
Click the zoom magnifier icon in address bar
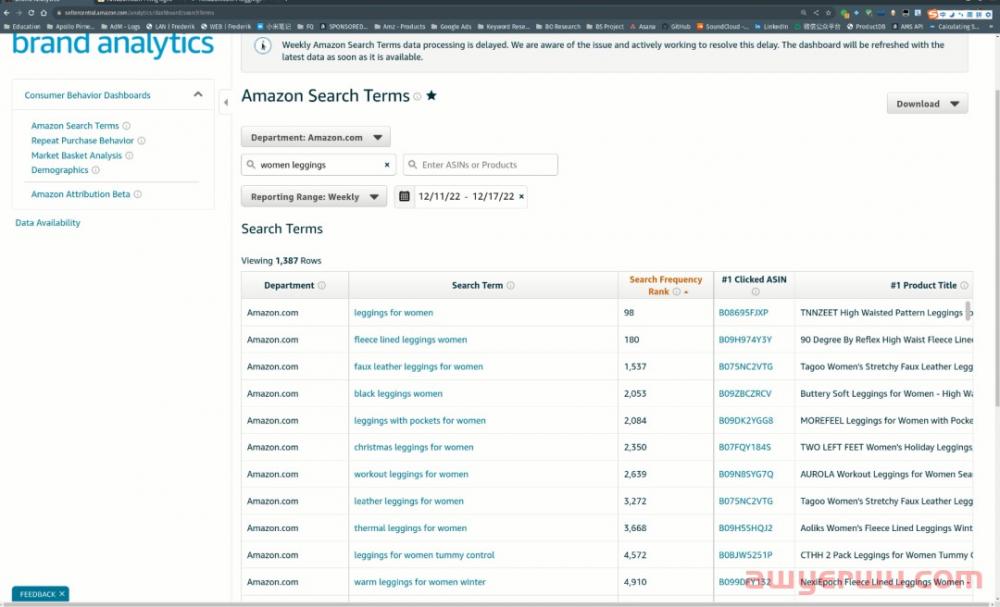point(804,13)
